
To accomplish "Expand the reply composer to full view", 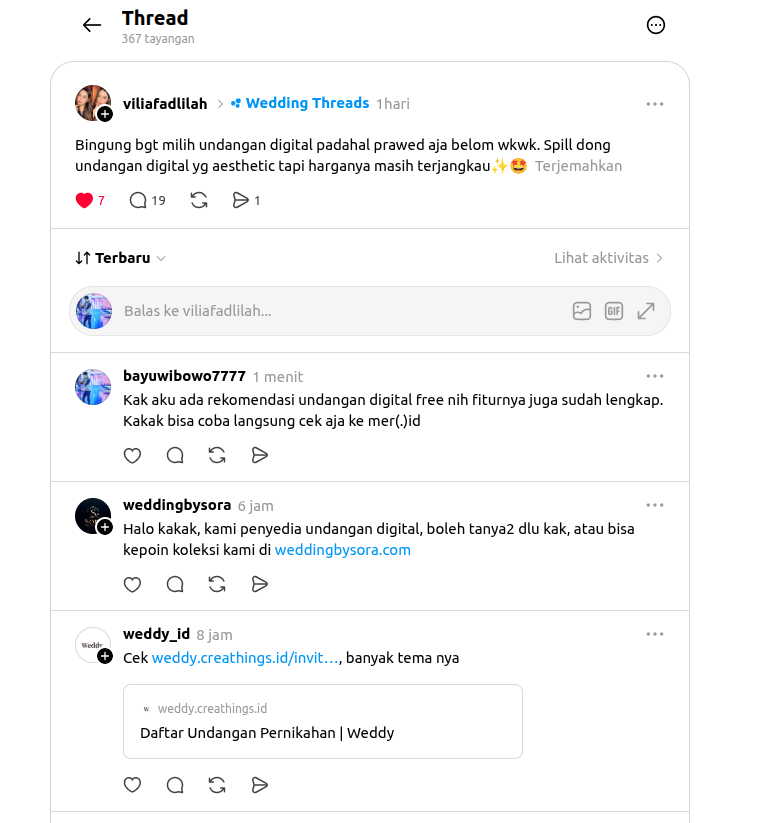I will 646,311.
